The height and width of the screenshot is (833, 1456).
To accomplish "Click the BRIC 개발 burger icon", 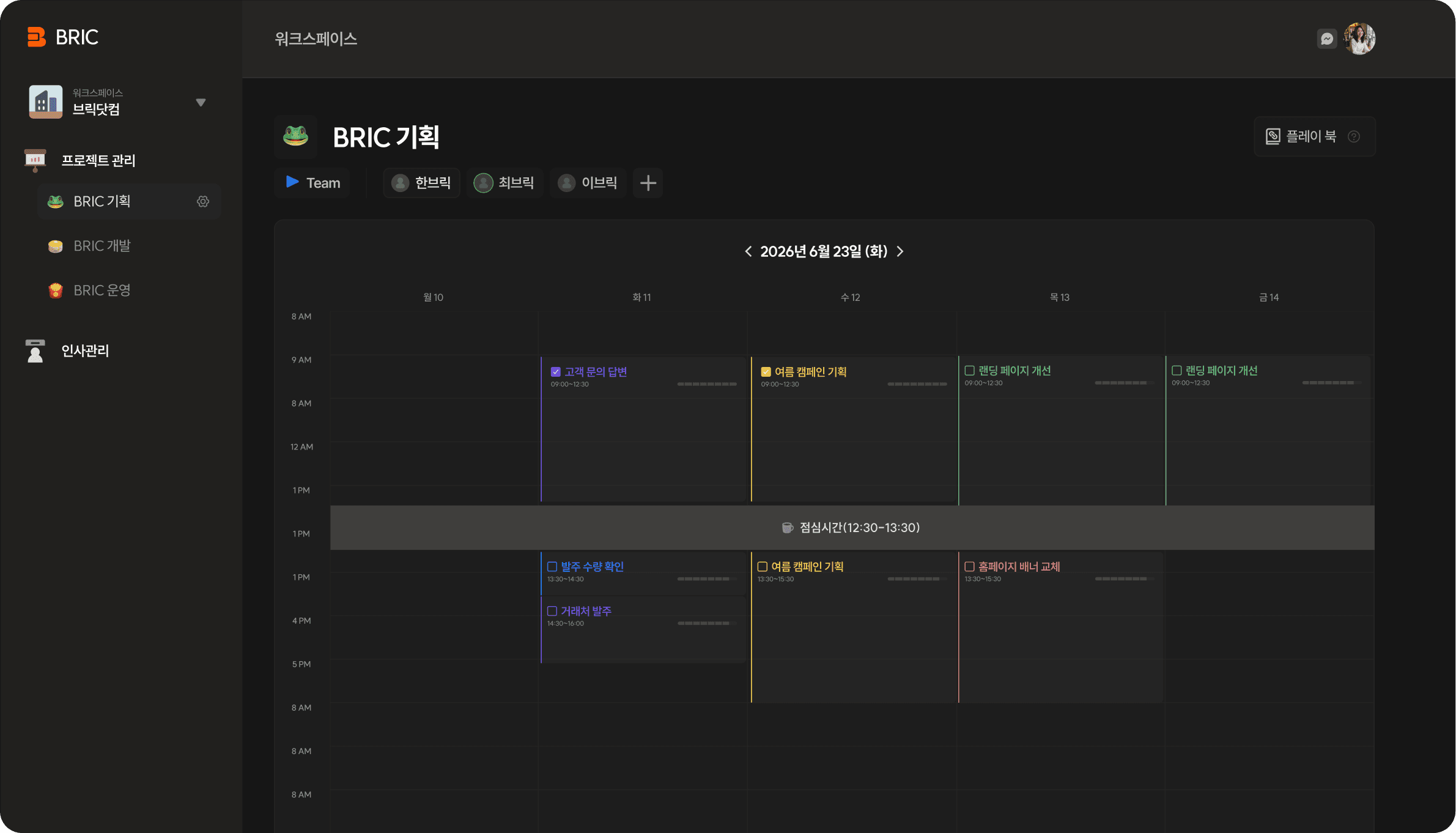I will (56, 246).
